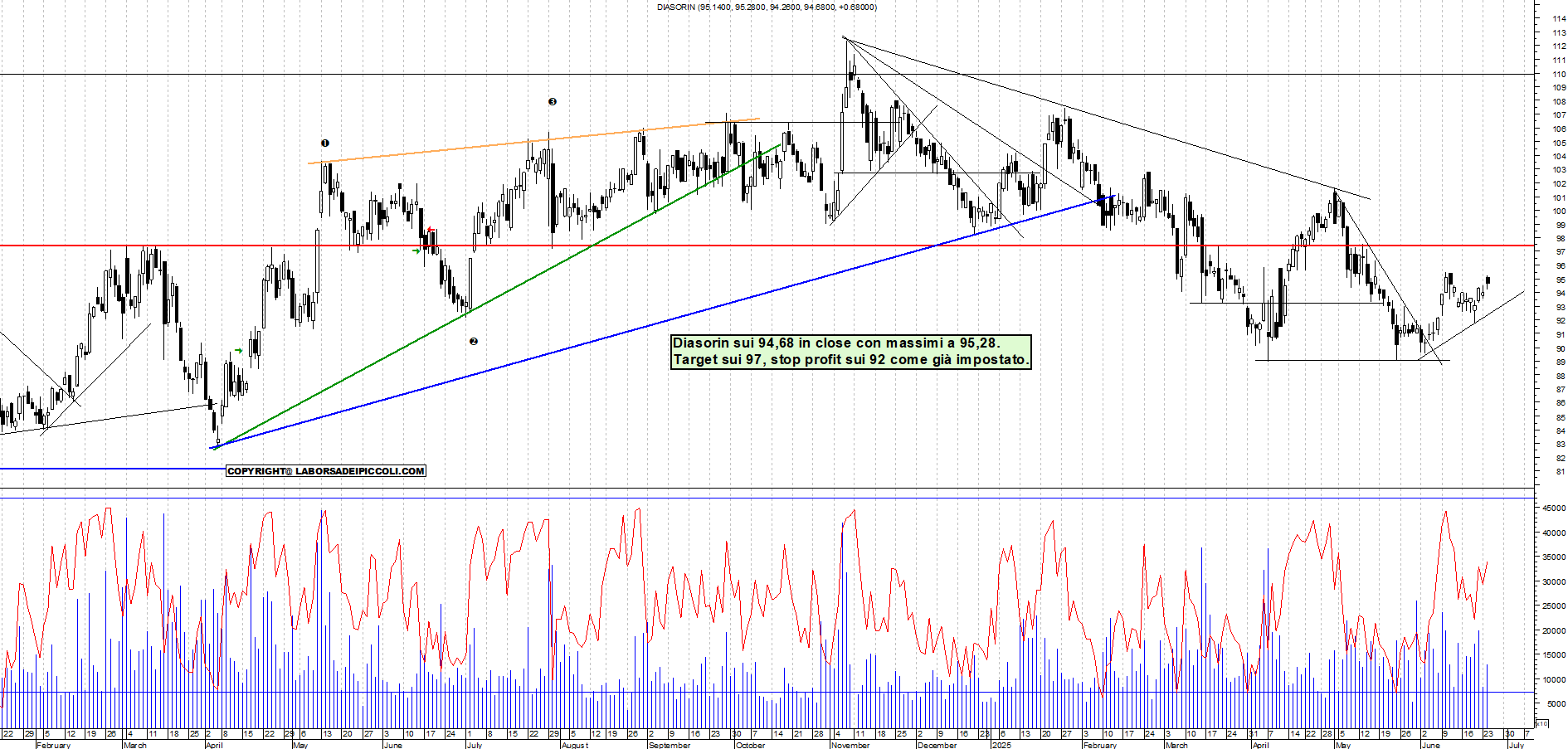Click the 105 price label on the right axis

(1559, 143)
